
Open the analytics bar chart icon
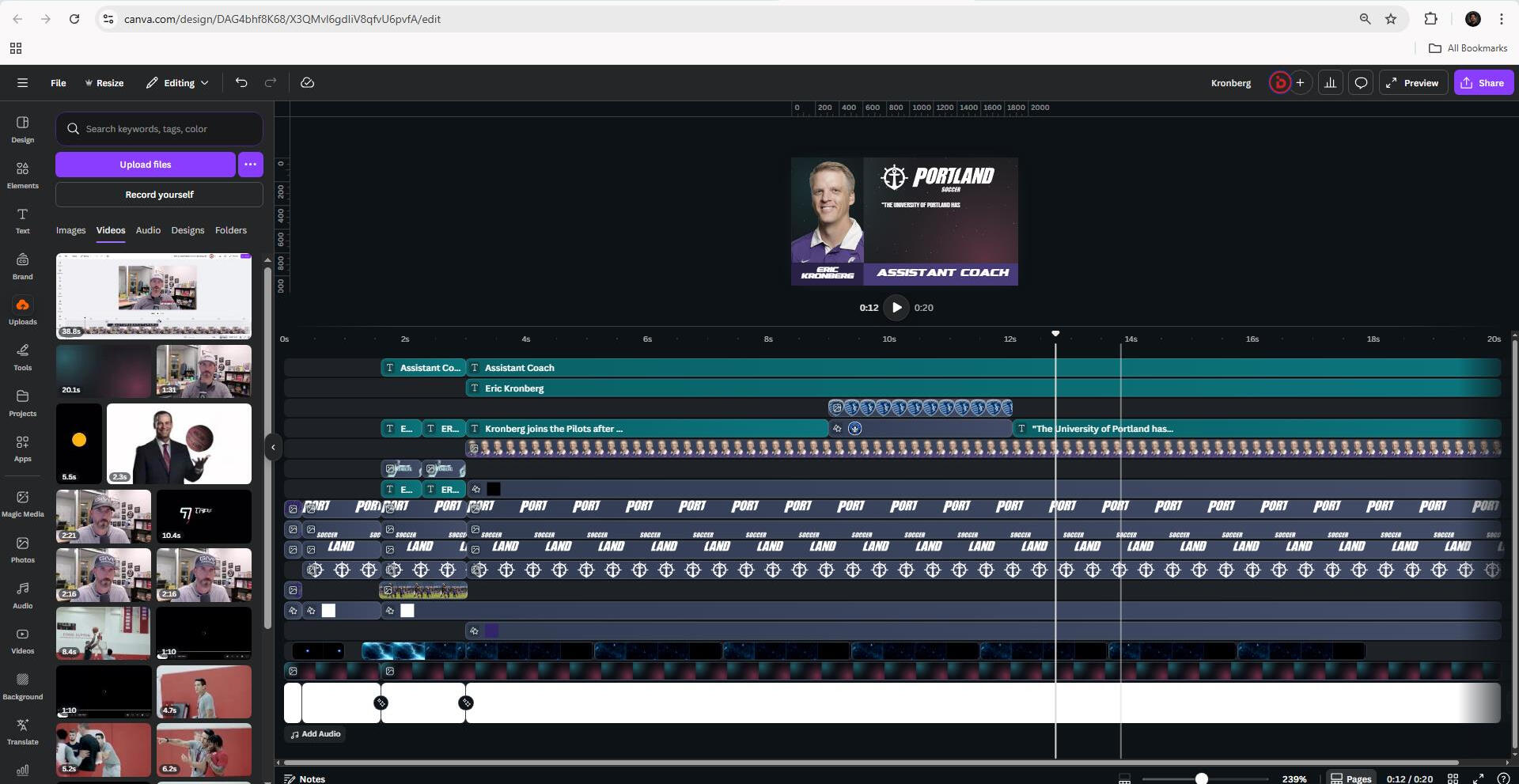tap(1331, 83)
